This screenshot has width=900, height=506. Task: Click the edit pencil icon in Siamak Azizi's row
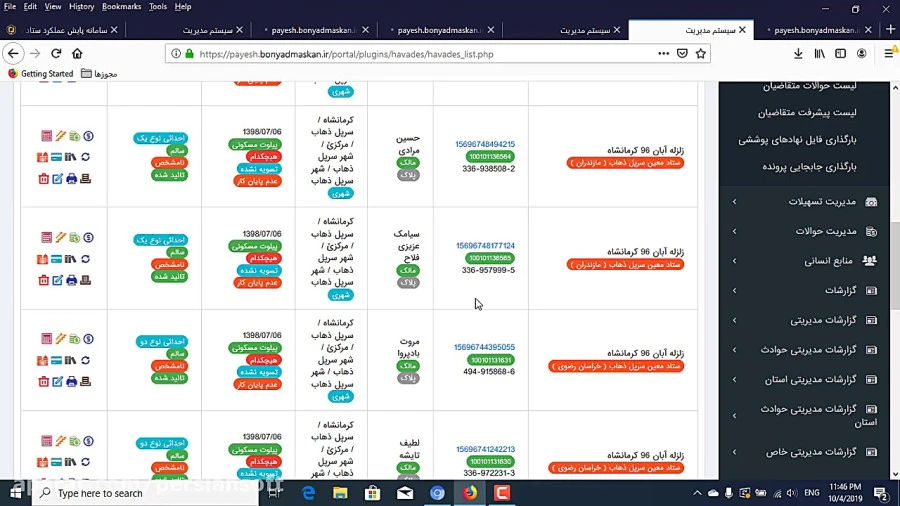pos(57,280)
